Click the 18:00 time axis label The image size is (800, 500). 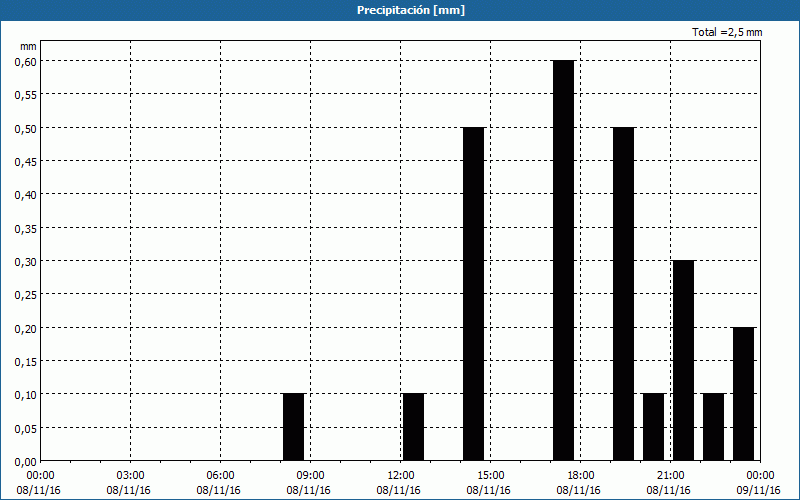tap(581, 476)
